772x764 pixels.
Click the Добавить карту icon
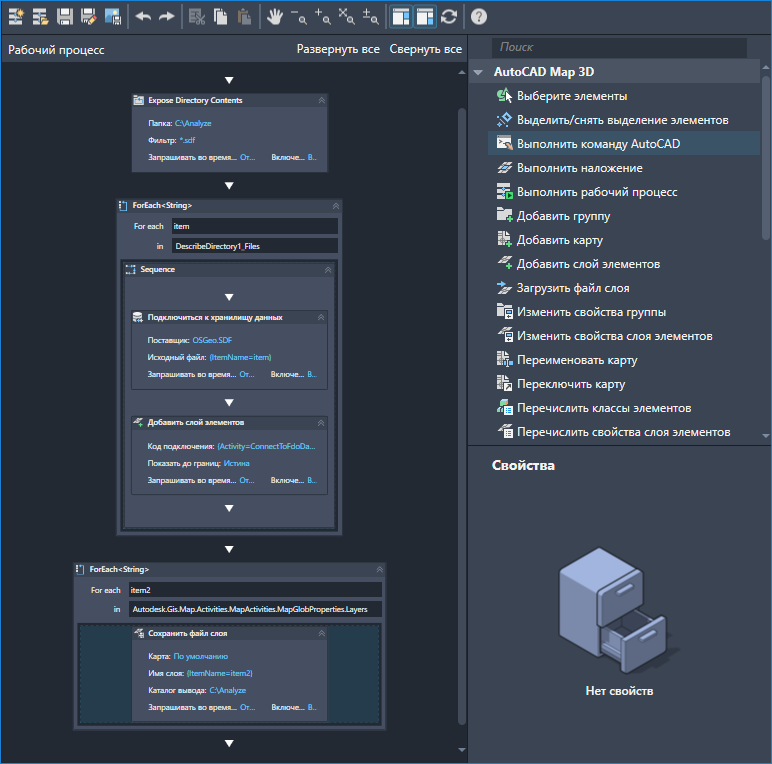504,239
